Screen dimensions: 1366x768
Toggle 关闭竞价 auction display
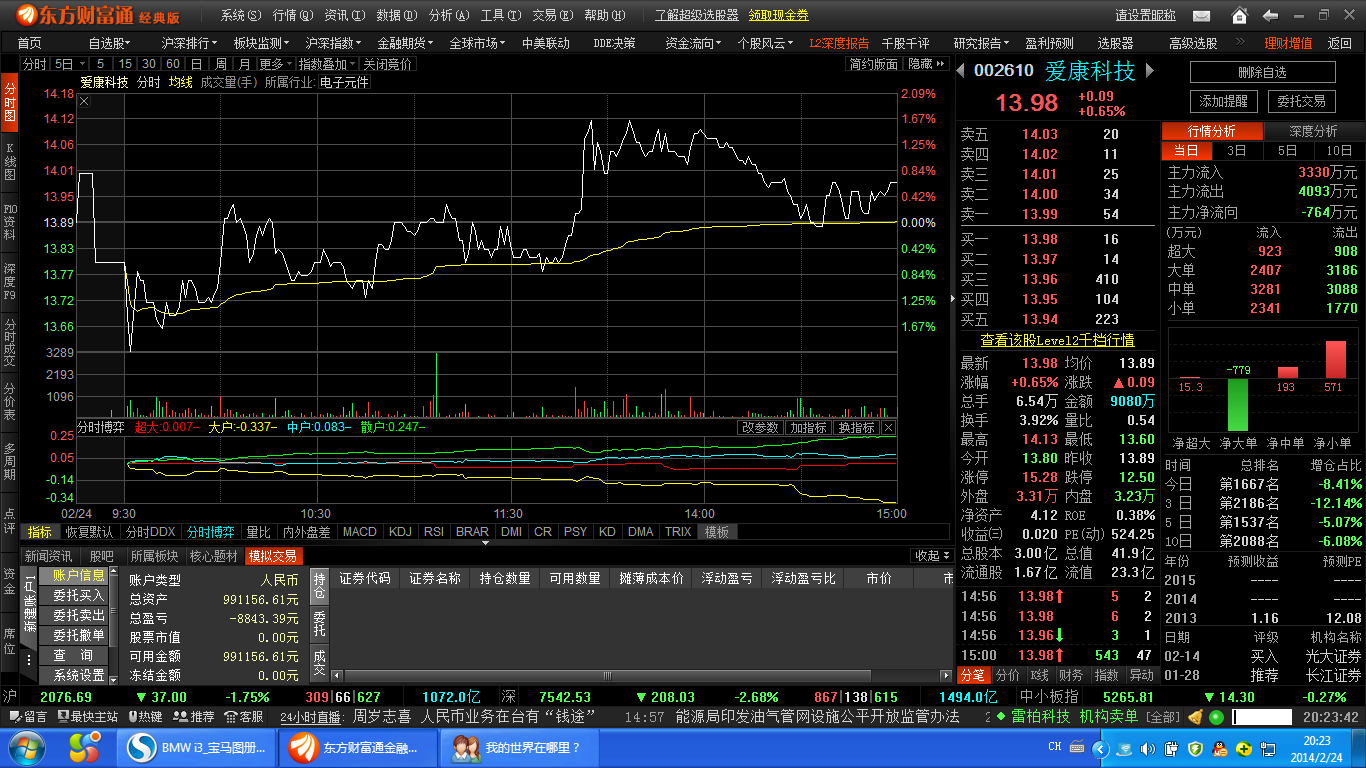coord(387,63)
